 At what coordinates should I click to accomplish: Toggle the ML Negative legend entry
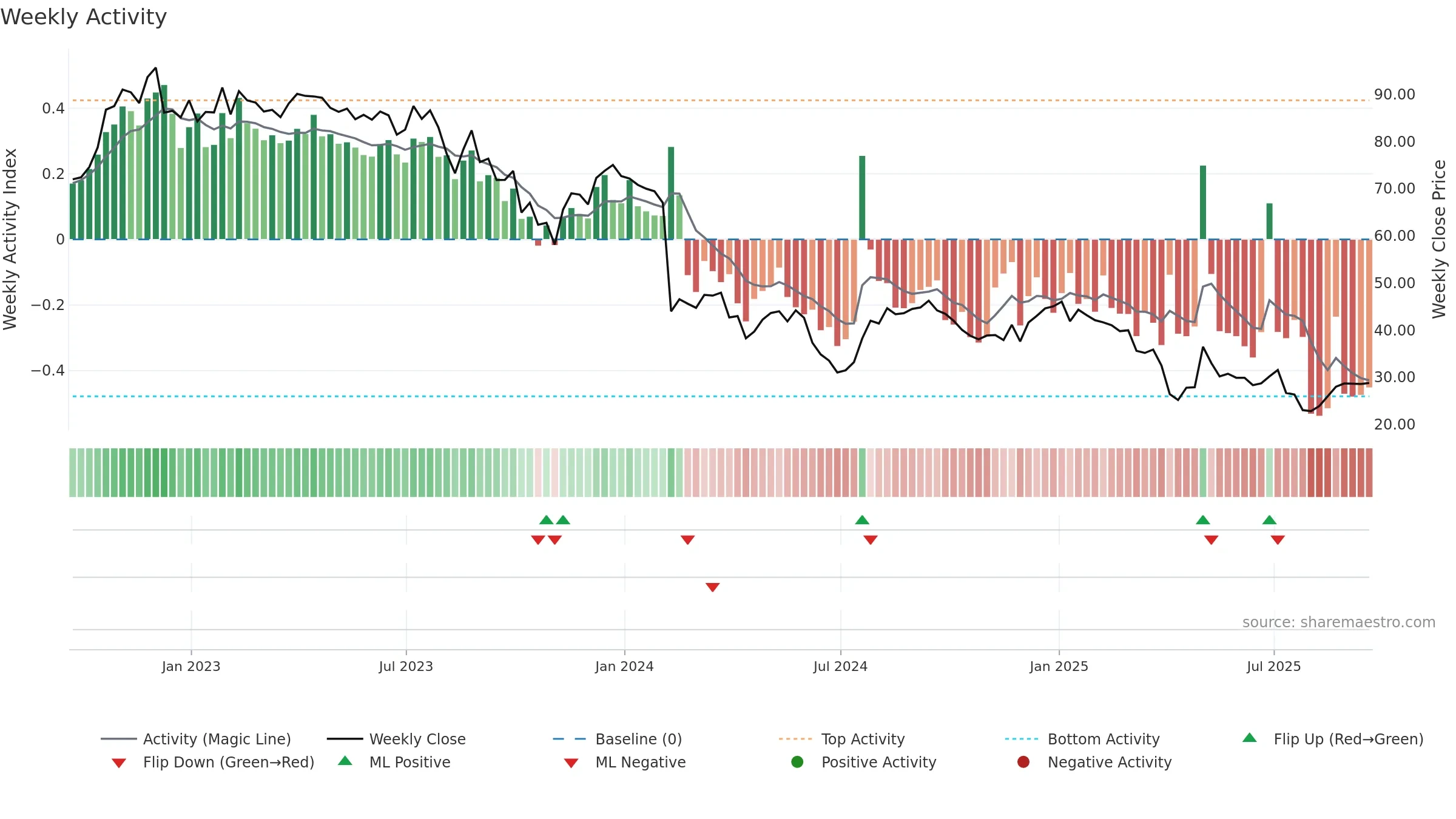[625, 762]
